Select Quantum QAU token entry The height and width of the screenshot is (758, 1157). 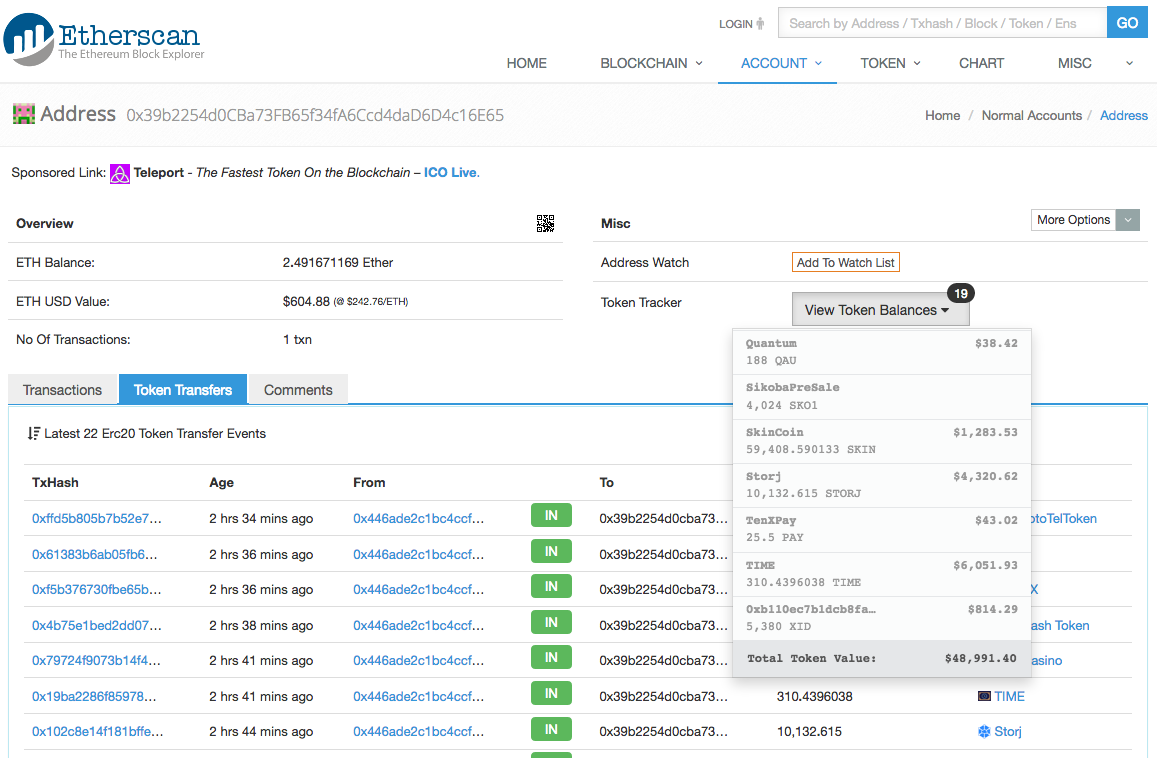pos(882,352)
